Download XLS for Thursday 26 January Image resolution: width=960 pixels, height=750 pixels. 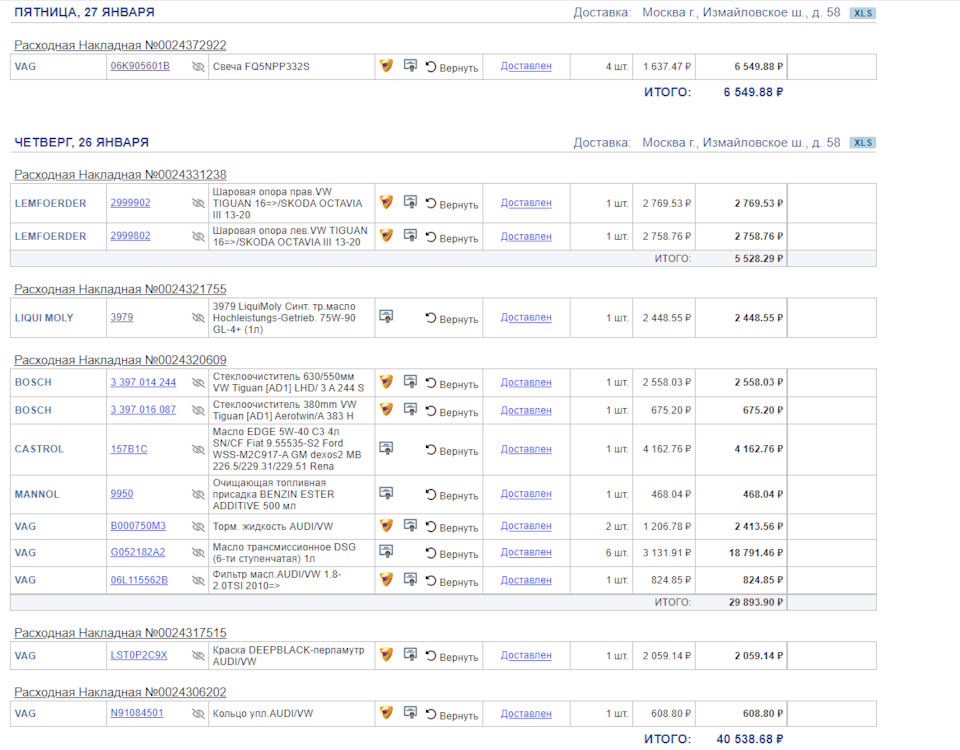coord(863,143)
